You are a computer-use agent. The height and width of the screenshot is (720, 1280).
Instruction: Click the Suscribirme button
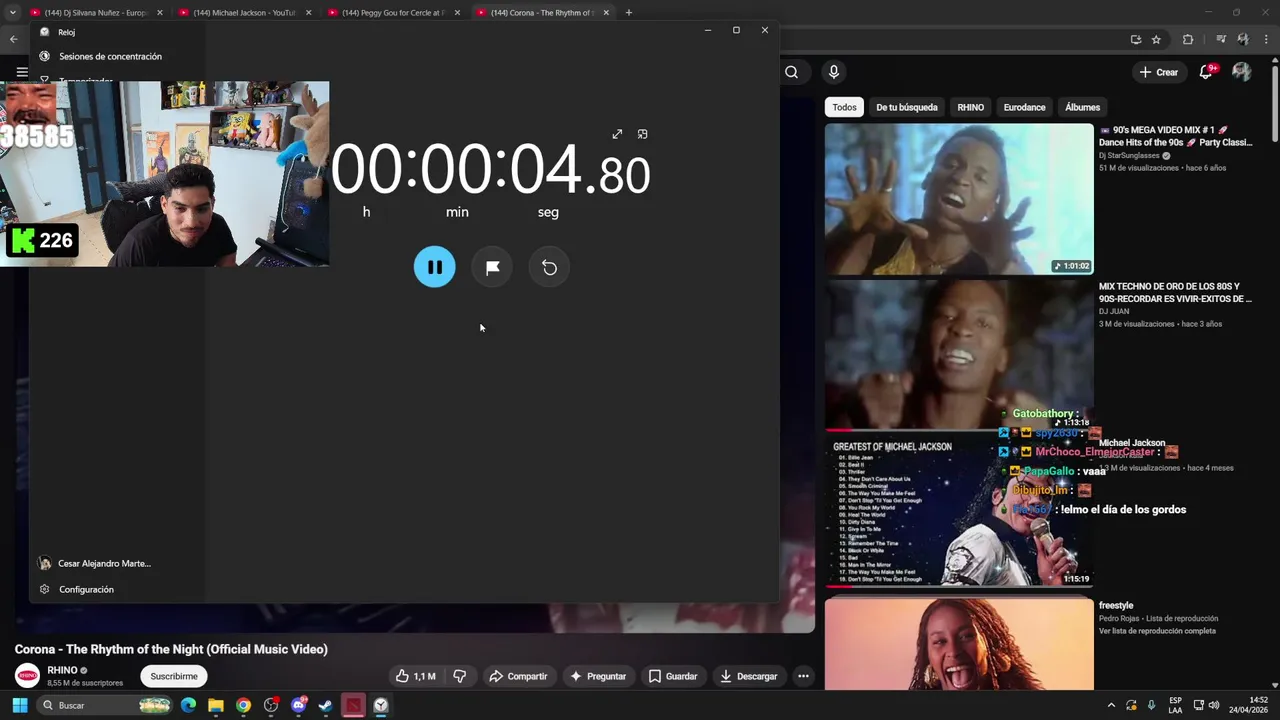coord(174,676)
